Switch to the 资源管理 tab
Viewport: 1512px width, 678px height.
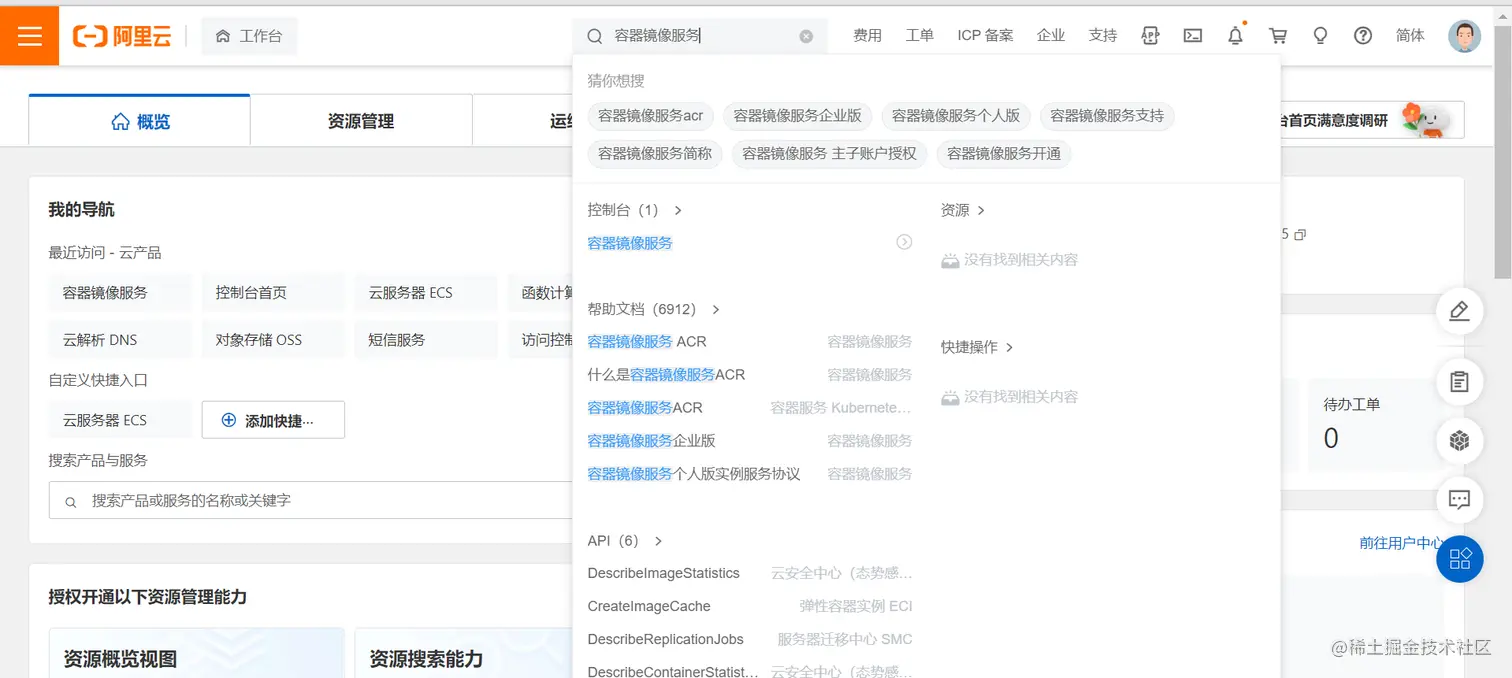click(x=361, y=121)
